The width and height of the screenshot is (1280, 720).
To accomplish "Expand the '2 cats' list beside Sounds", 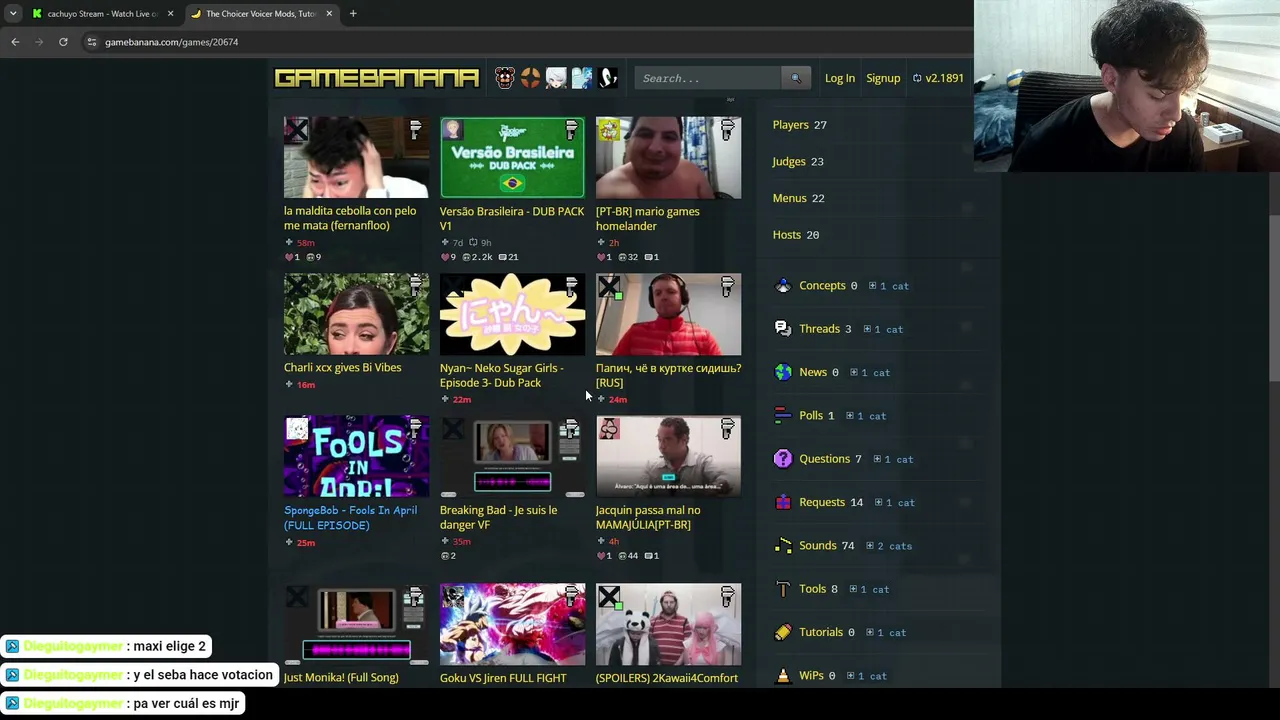I will [x=889, y=546].
